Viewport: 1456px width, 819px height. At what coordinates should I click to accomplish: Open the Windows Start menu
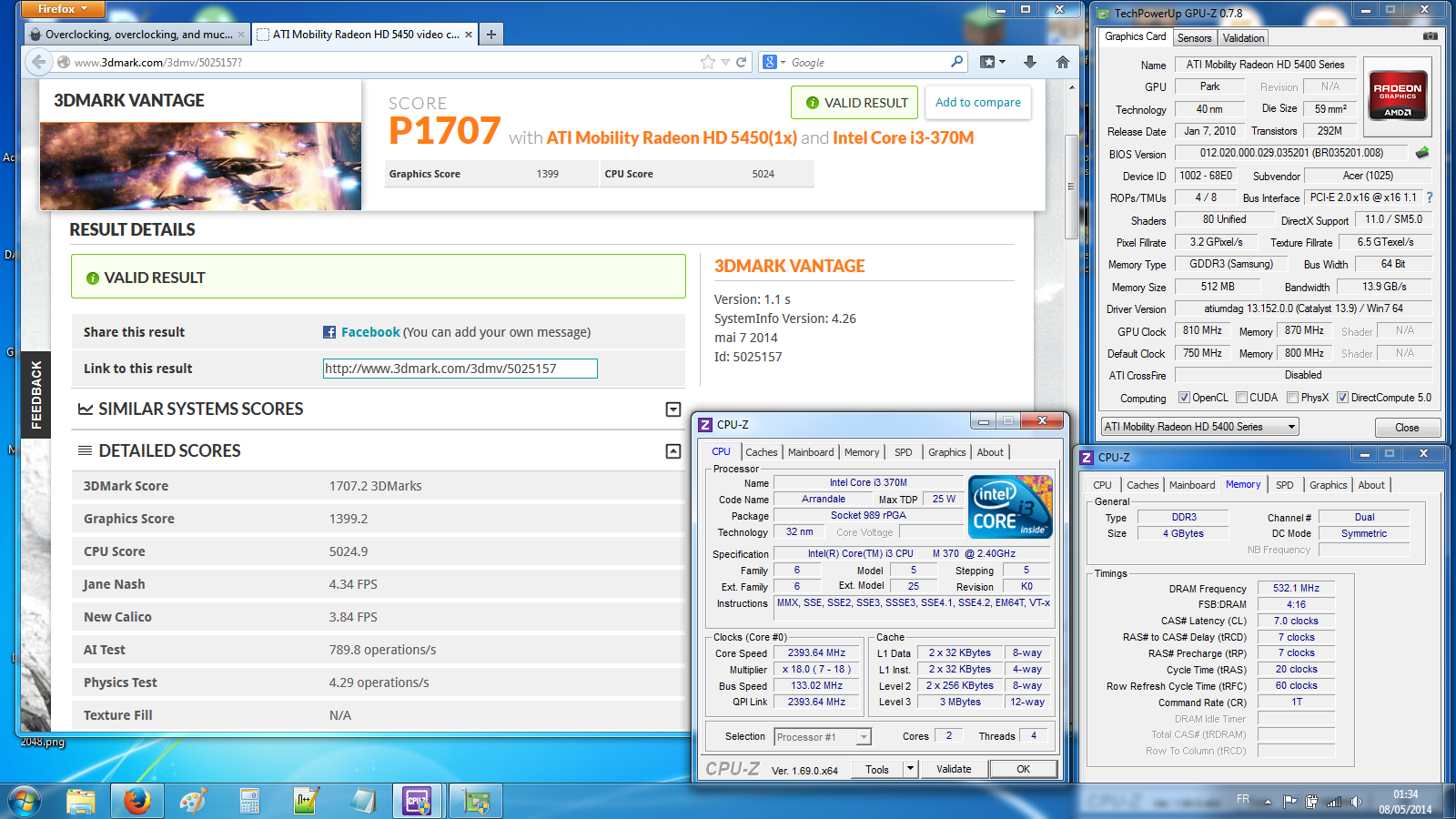[25, 801]
